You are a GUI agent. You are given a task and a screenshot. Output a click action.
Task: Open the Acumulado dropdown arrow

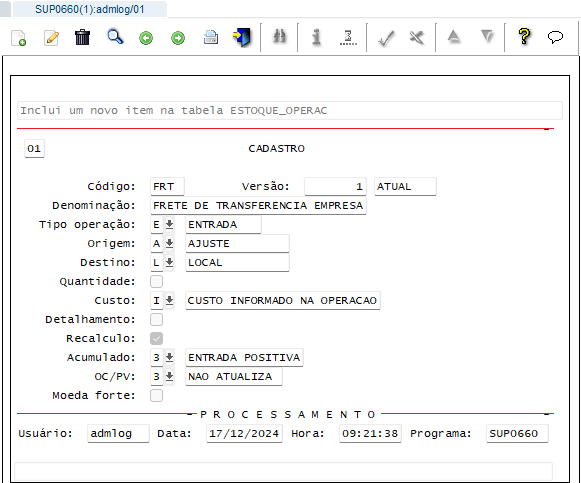coord(169,357)
